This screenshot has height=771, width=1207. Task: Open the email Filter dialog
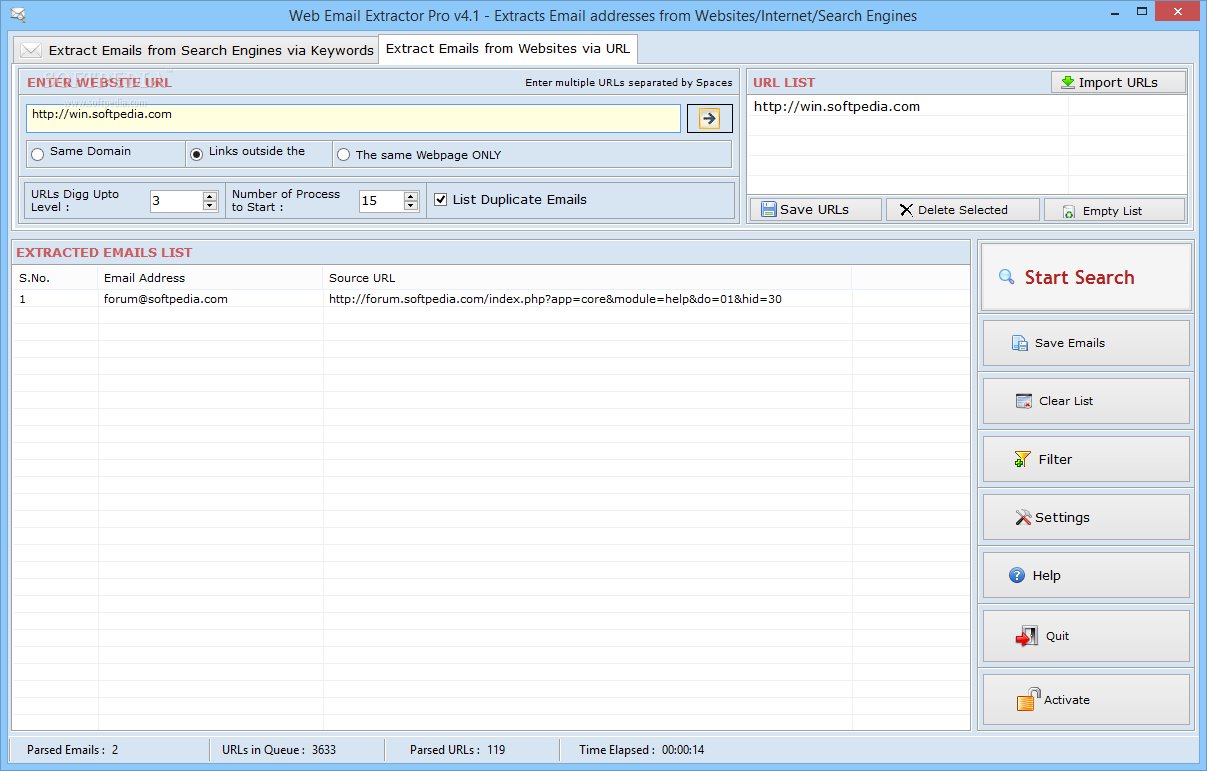1086,459
